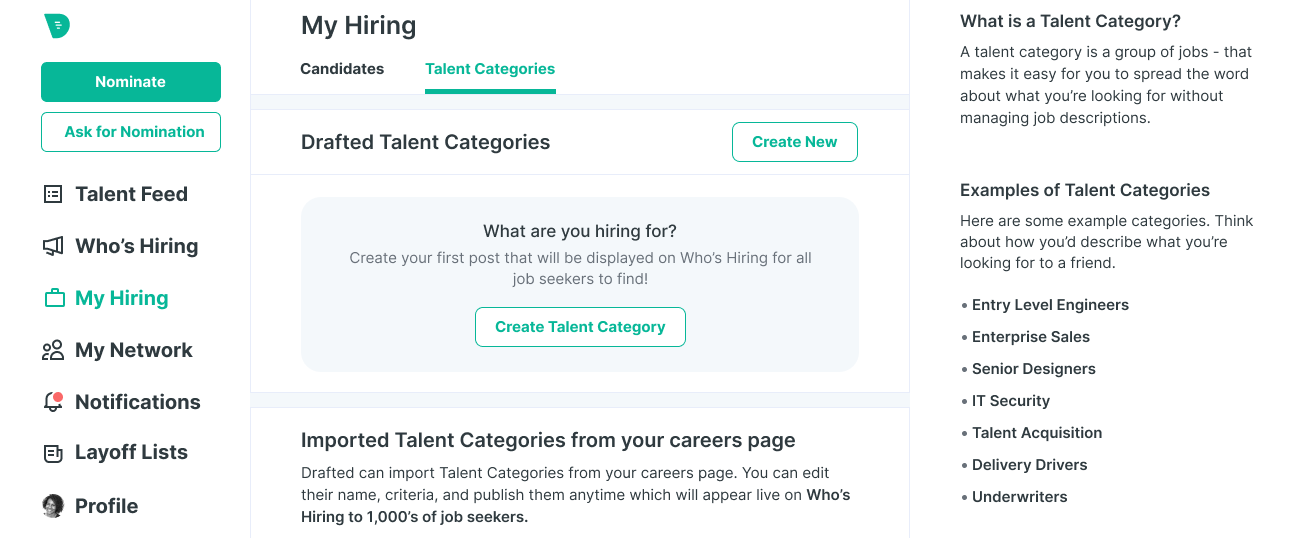Switch to the Candidates tab
The width and height of the screenshot is (1293, 538).
pos(342,69)
